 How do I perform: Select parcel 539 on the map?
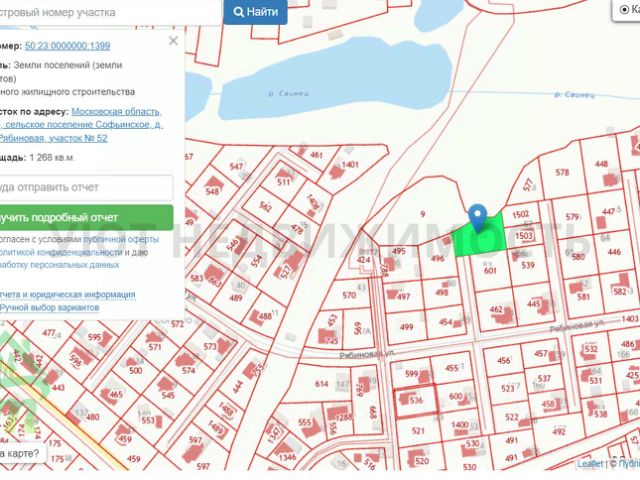click(x=528, y=265)
